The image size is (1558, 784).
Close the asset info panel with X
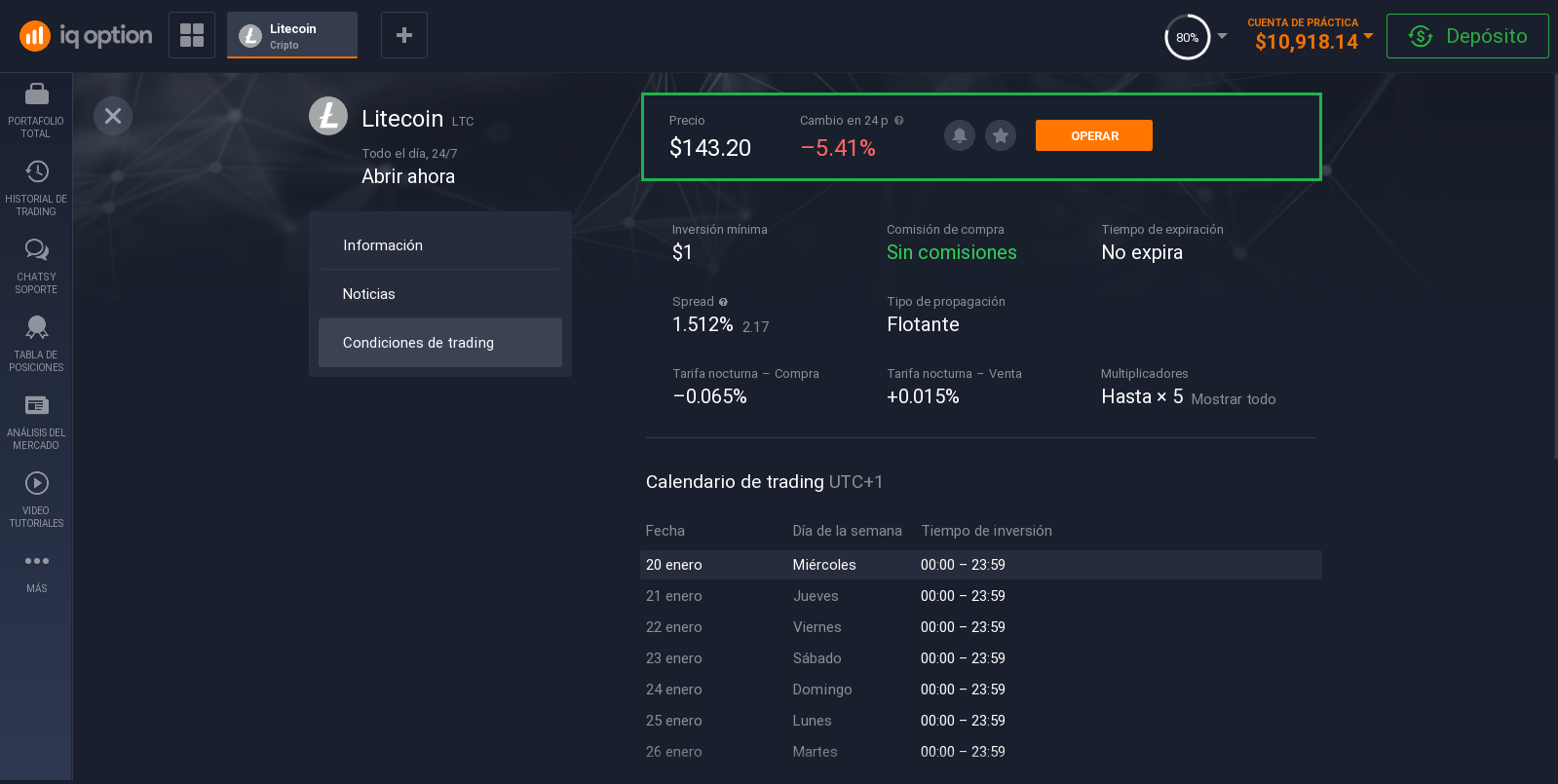point(113,116)
